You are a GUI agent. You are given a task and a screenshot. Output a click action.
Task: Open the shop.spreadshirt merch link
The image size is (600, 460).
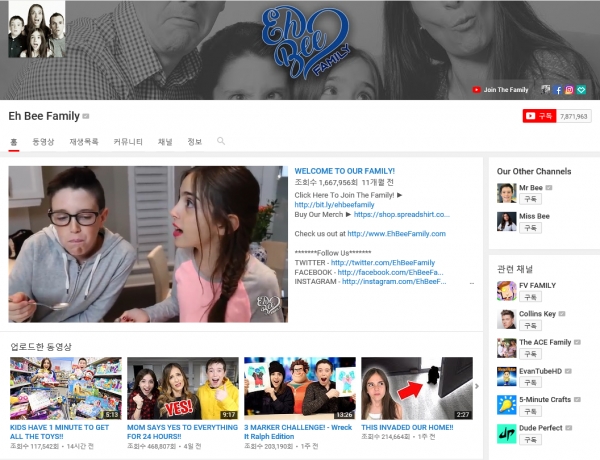pos(402,214)
